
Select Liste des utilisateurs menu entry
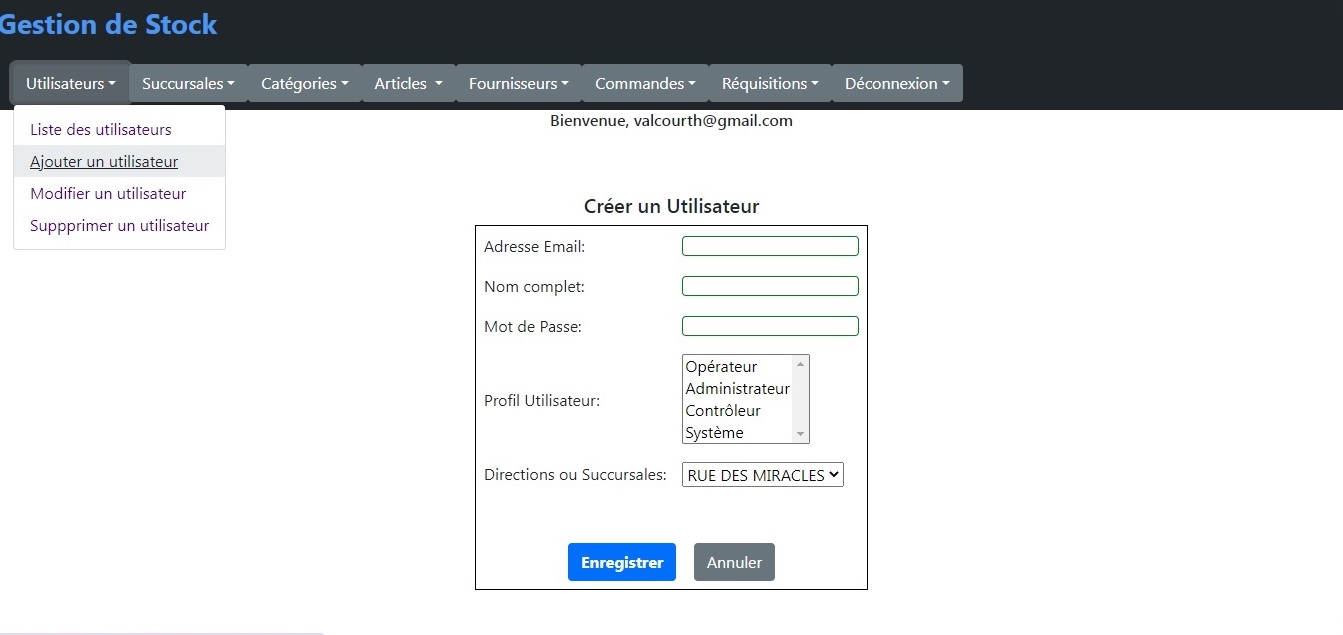[101, 130]
